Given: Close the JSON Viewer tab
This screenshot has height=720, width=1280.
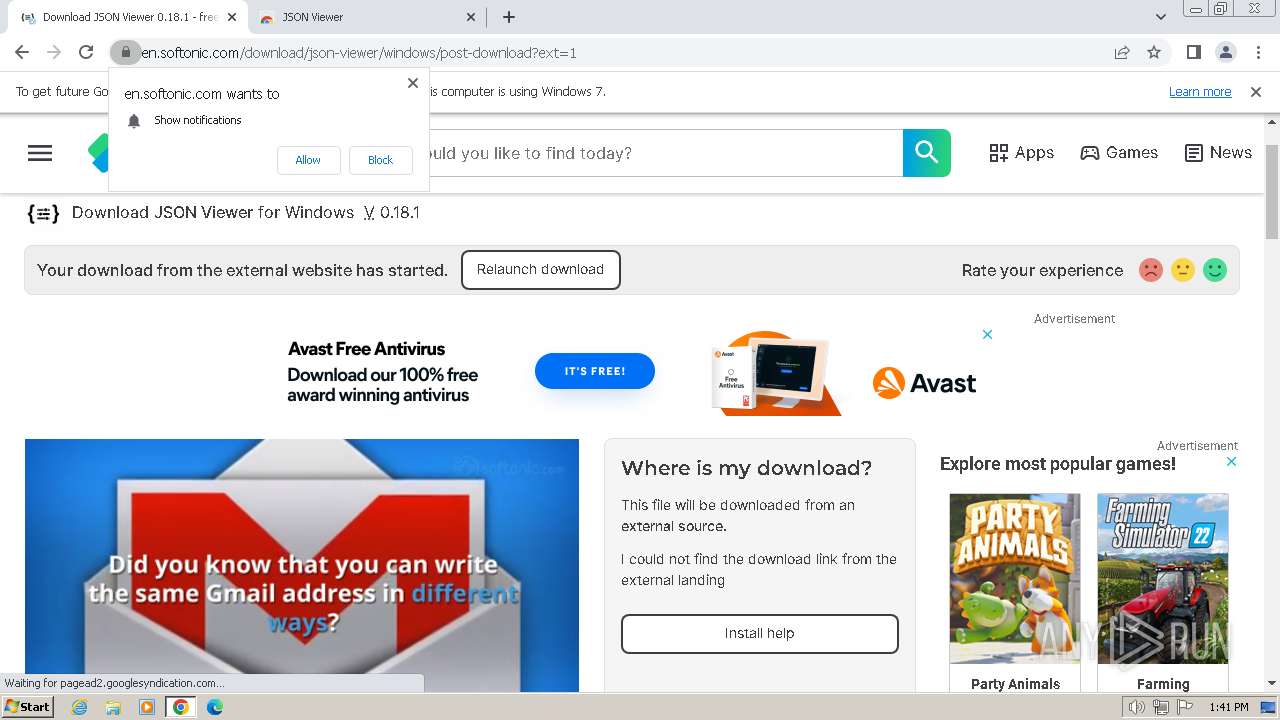Looking at the screenshot, I should point(472,17).
